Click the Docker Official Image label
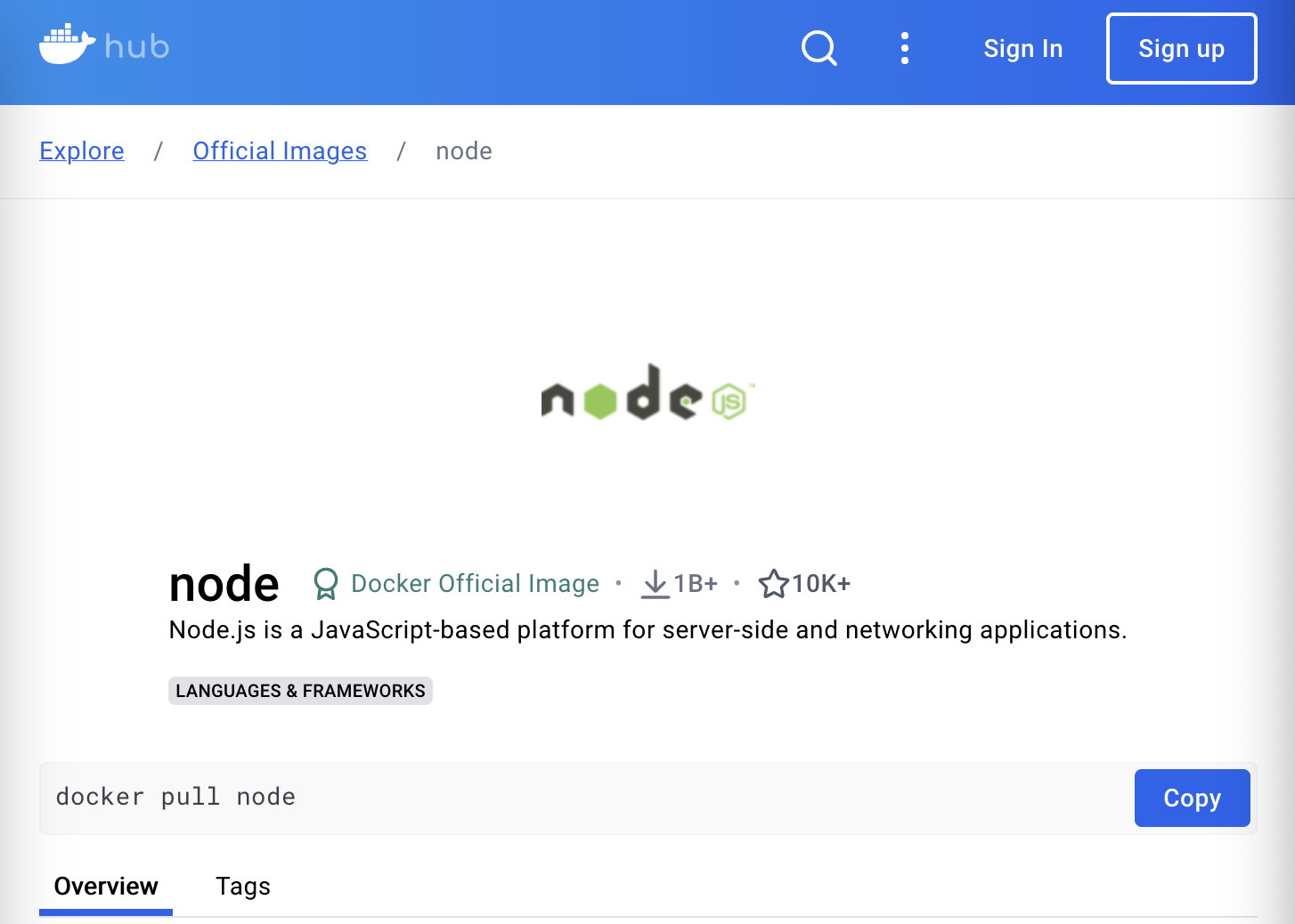 (476, 584)
